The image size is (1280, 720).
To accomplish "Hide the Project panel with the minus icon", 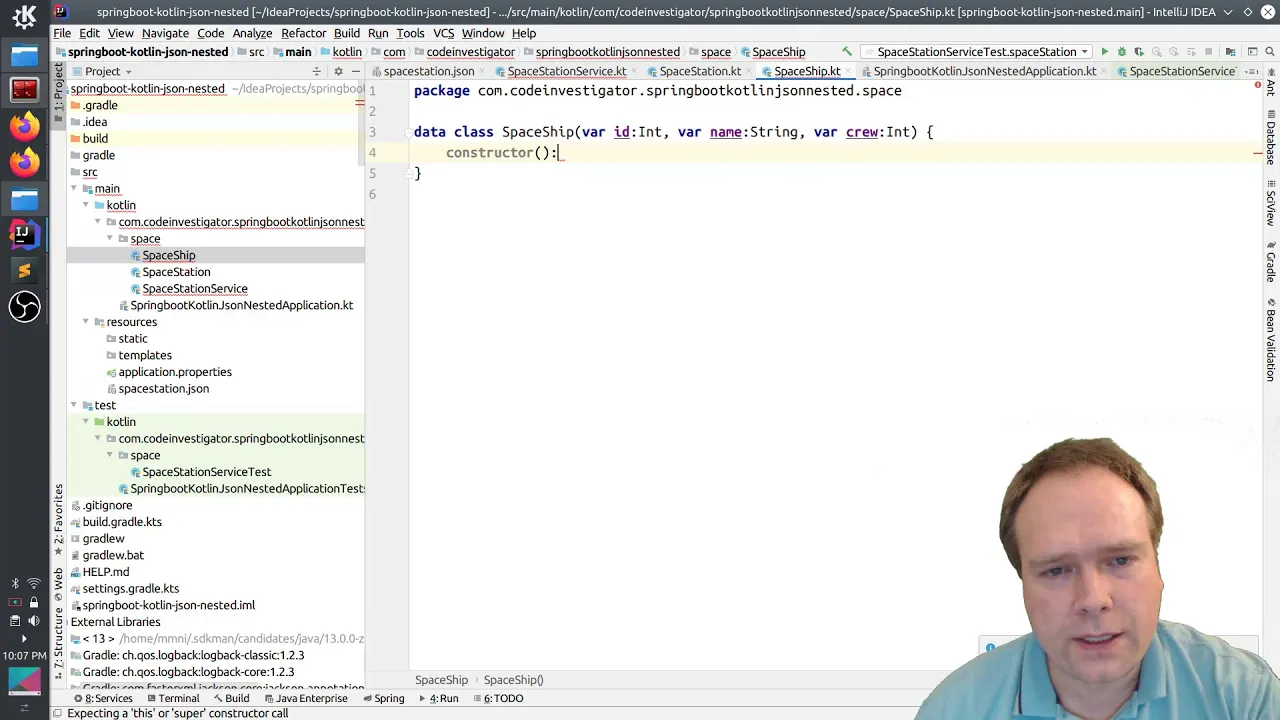I will click(355, 71).
